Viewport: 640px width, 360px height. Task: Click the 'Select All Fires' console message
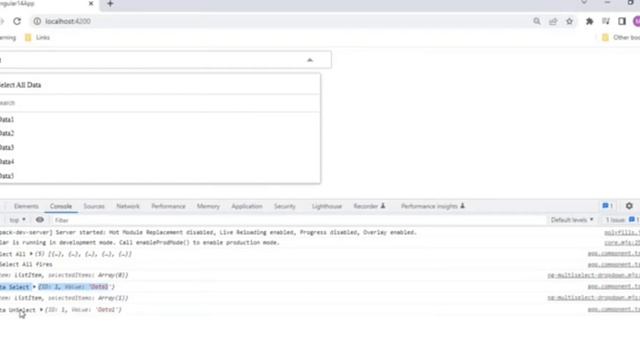[26, 264]
